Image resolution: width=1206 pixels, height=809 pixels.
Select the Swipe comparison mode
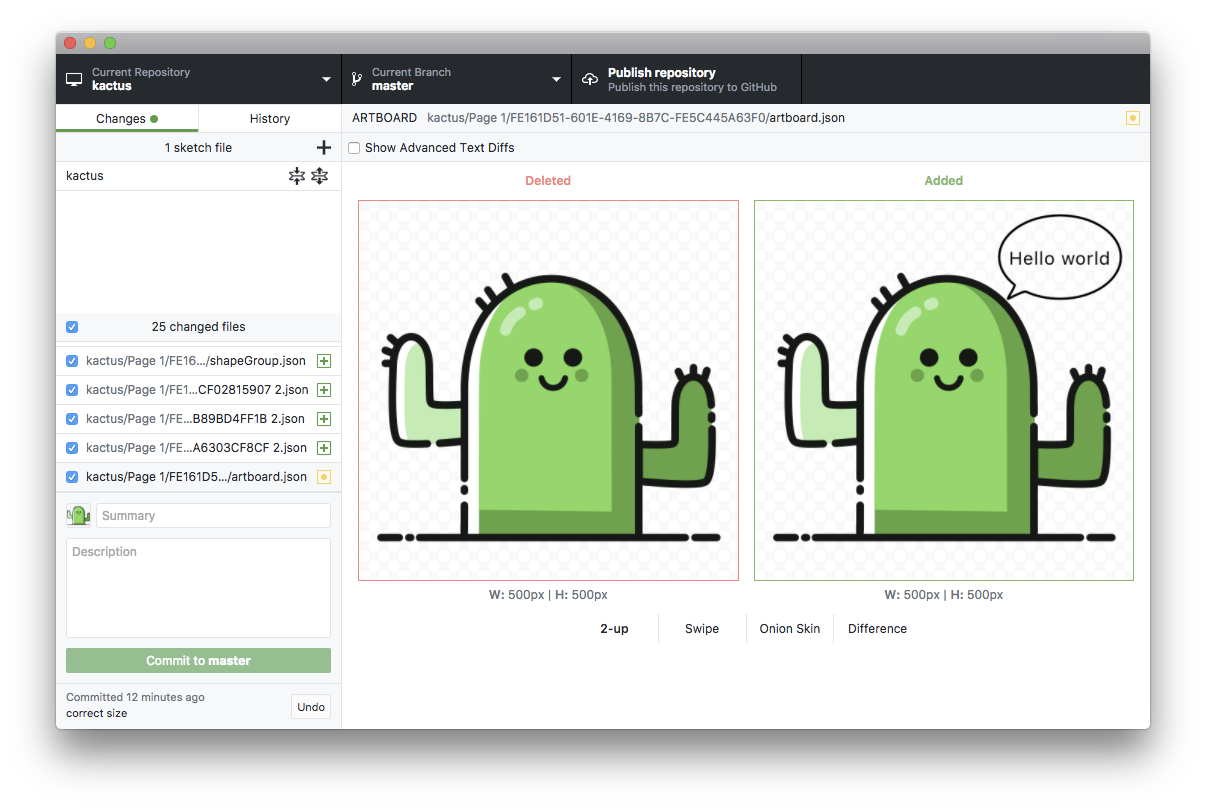coord(702,629)
